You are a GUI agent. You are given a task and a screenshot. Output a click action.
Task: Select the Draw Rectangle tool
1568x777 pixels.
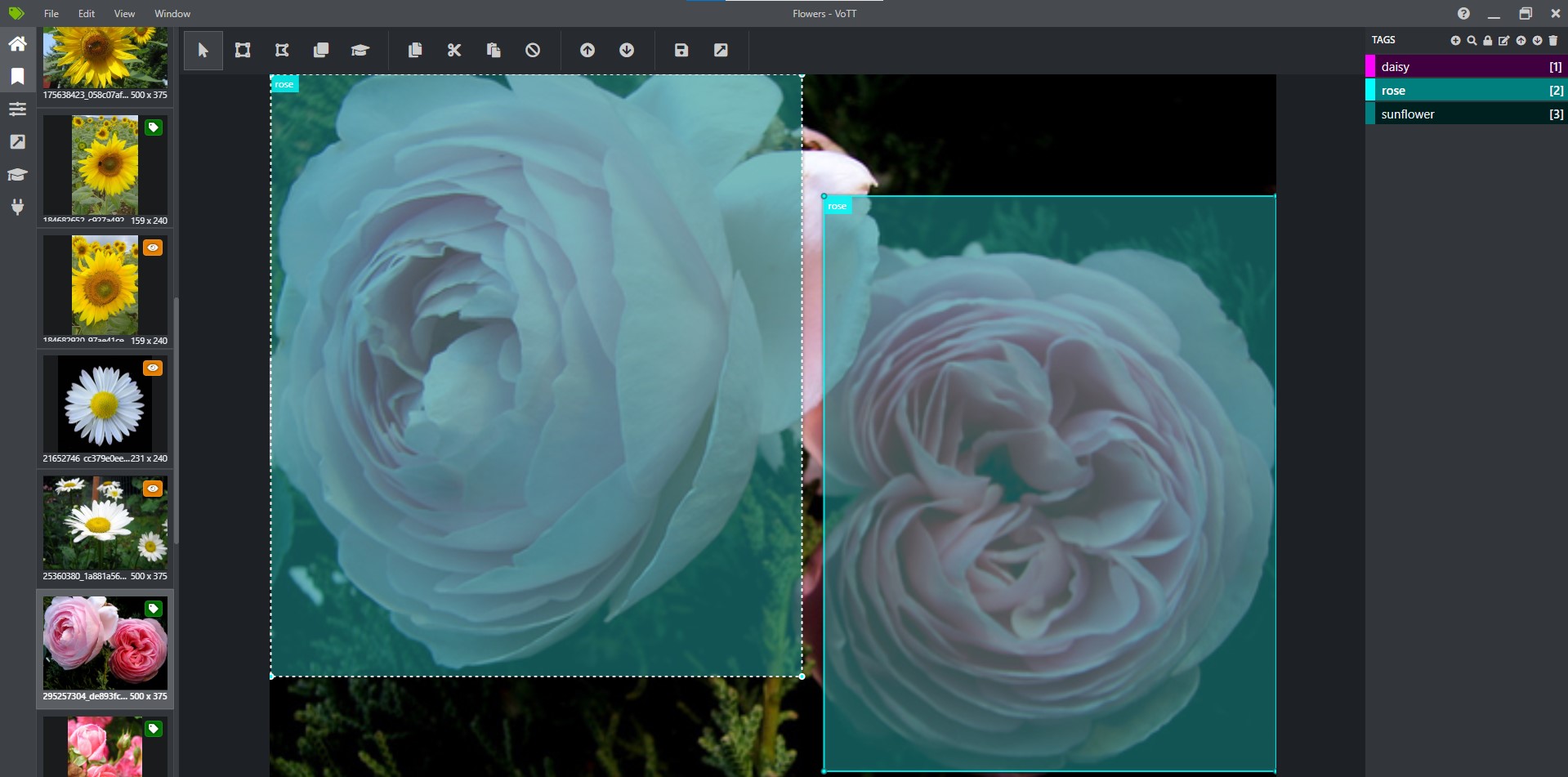pyautogui.click(x=243, y=51)
